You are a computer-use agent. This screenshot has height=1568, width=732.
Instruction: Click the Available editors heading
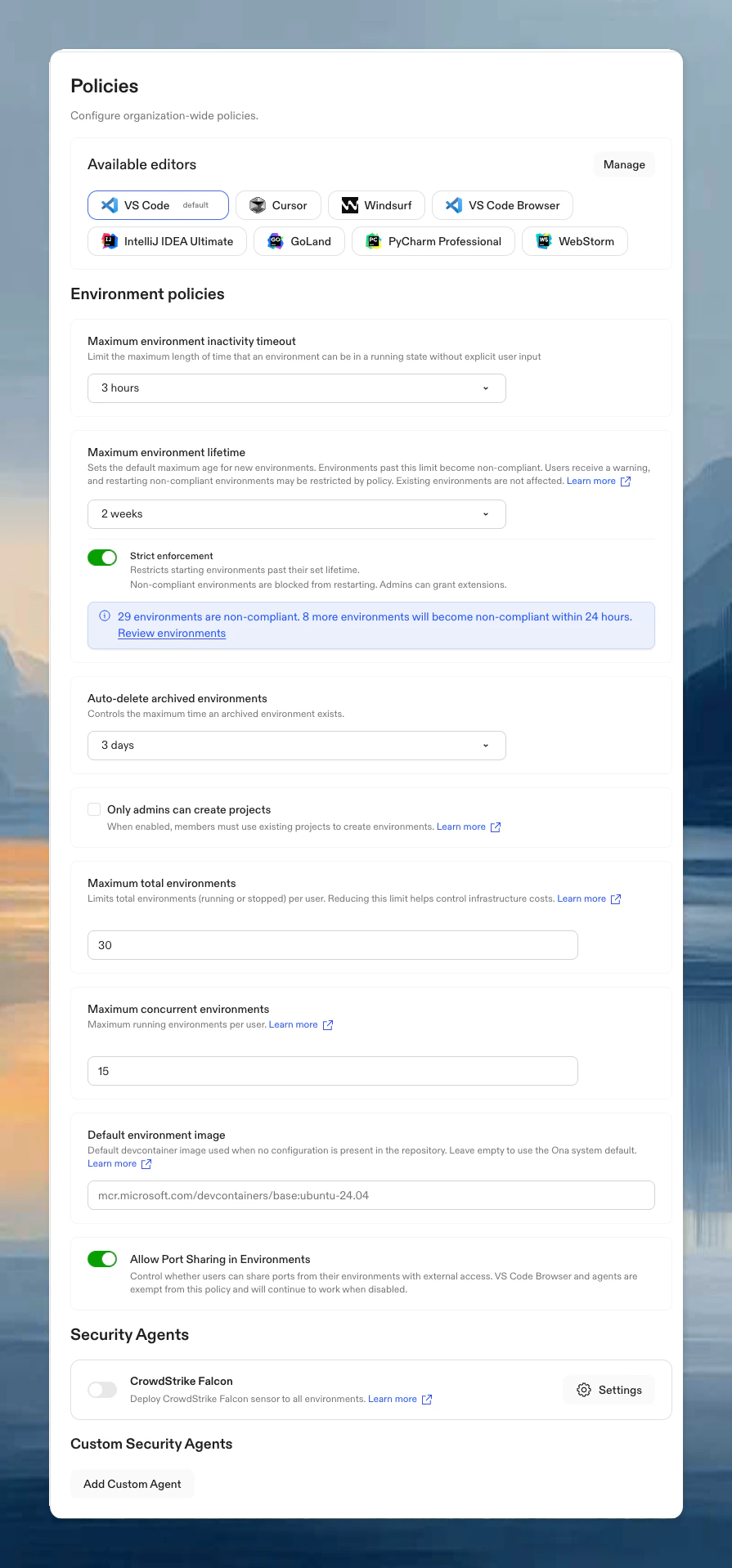pos(141,164)
